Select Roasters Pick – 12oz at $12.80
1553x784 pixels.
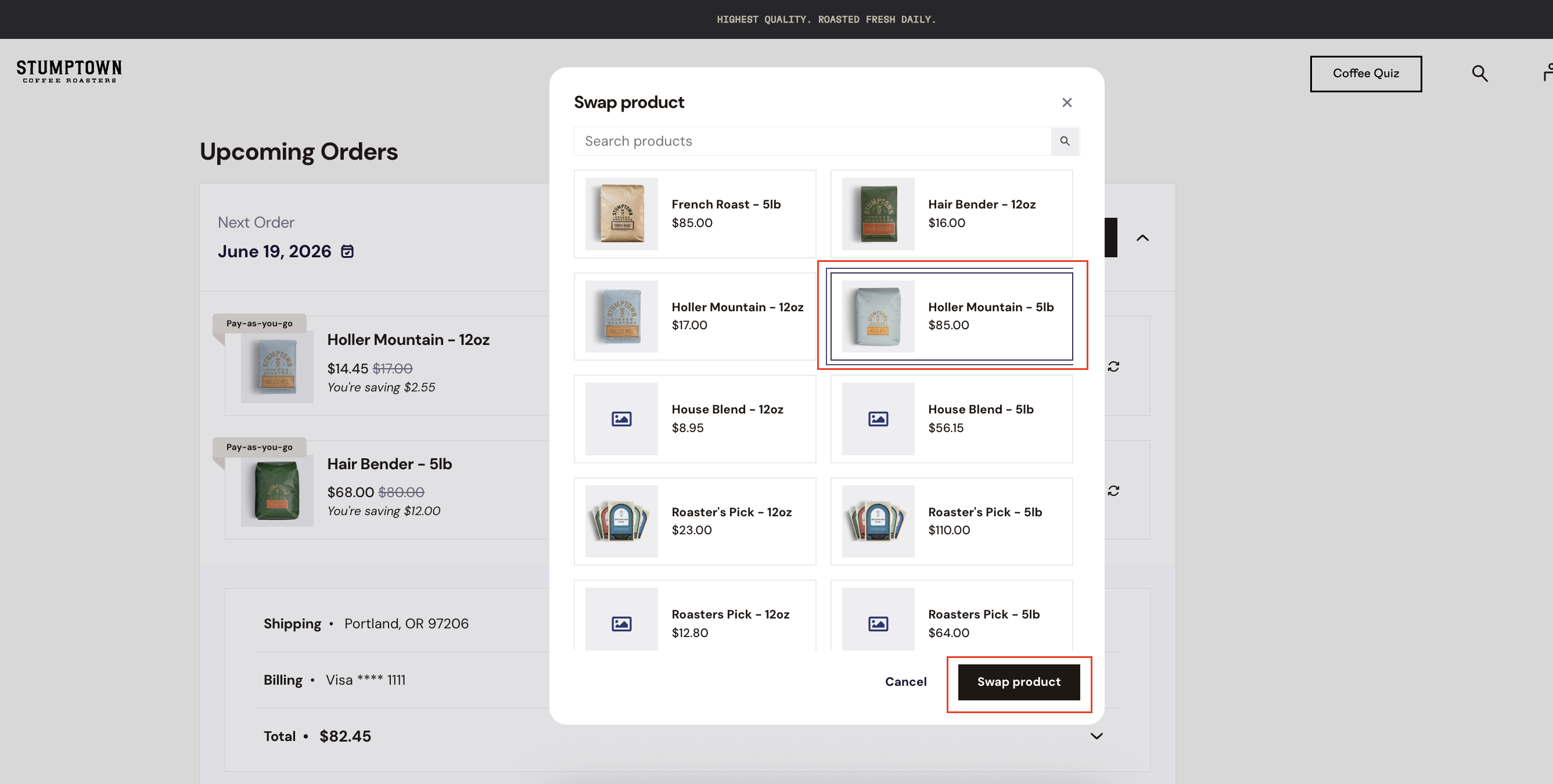pos(695,615)
